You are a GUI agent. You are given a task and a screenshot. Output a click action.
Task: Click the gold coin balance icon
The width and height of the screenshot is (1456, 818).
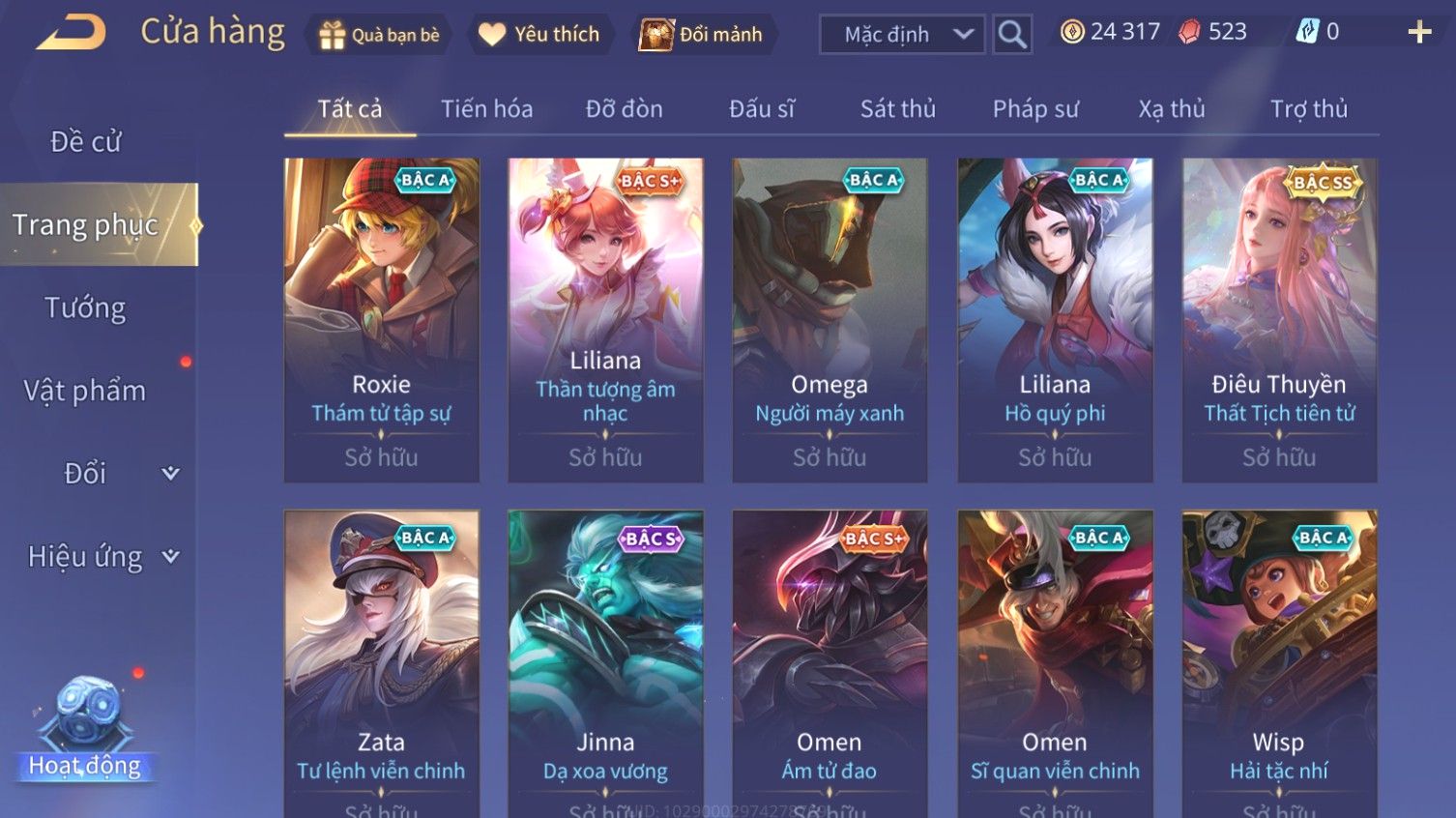(x=1071, y=32)
